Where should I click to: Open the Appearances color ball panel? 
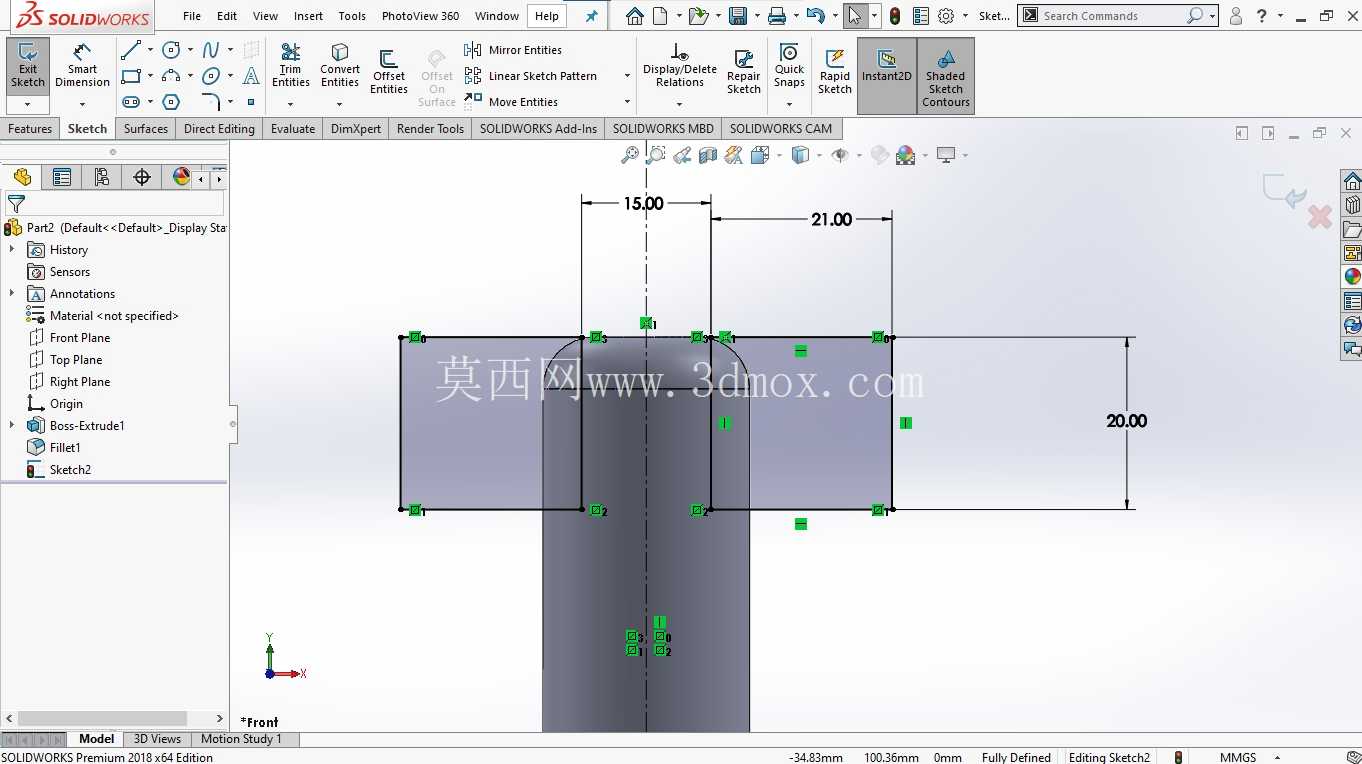click(1352, 277)
